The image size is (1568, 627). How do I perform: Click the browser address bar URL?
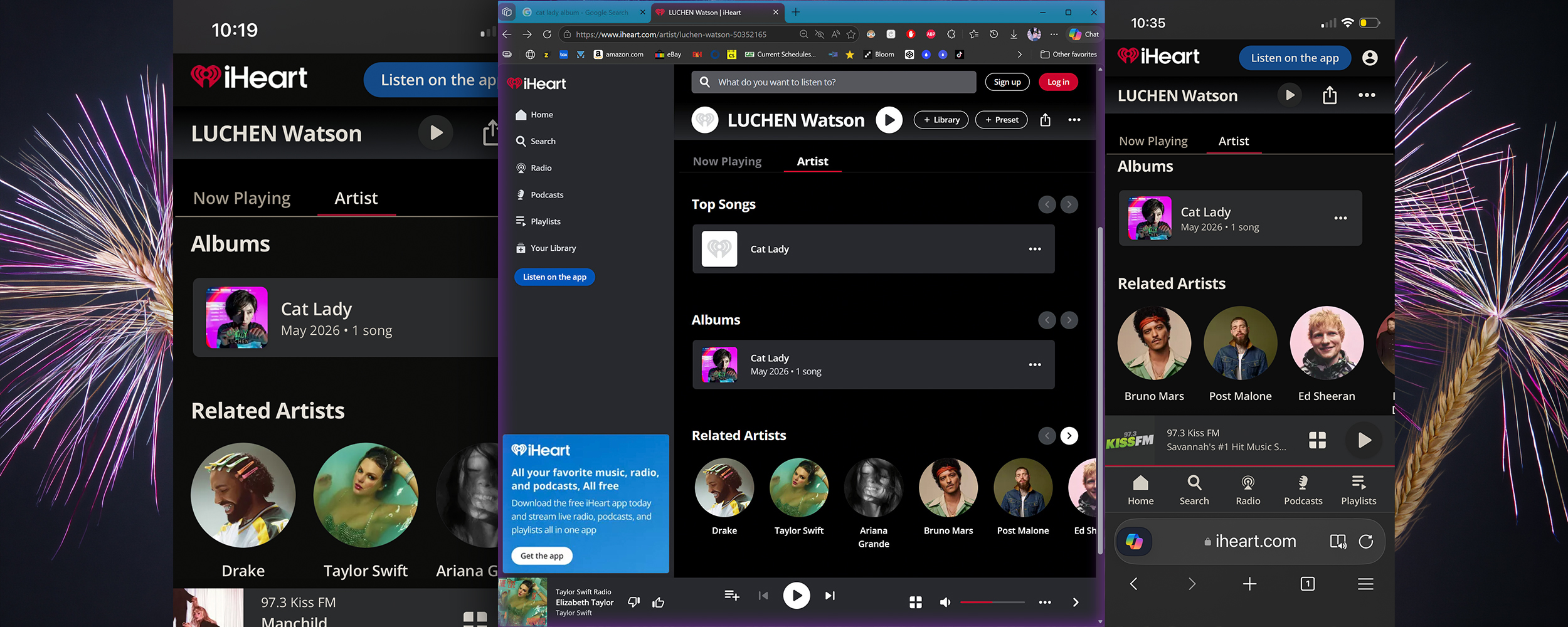pos(671,34)
